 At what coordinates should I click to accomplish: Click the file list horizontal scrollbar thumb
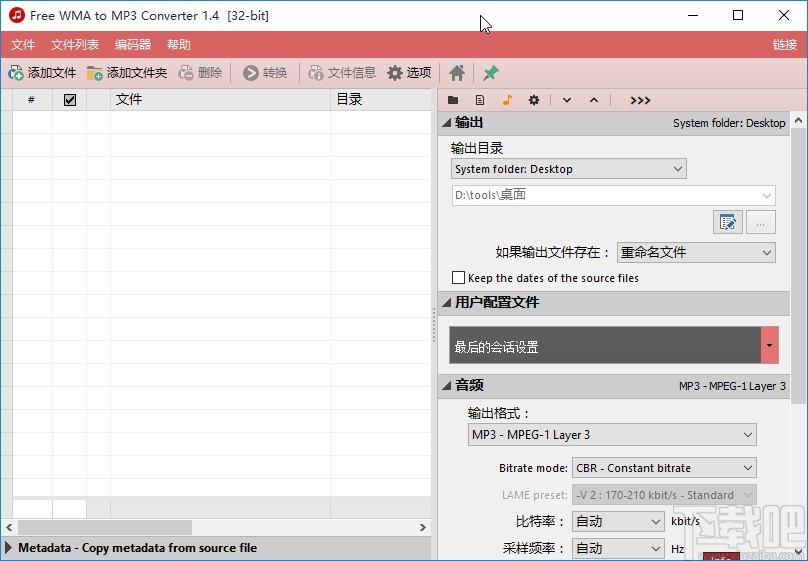[x=105, y=528]
